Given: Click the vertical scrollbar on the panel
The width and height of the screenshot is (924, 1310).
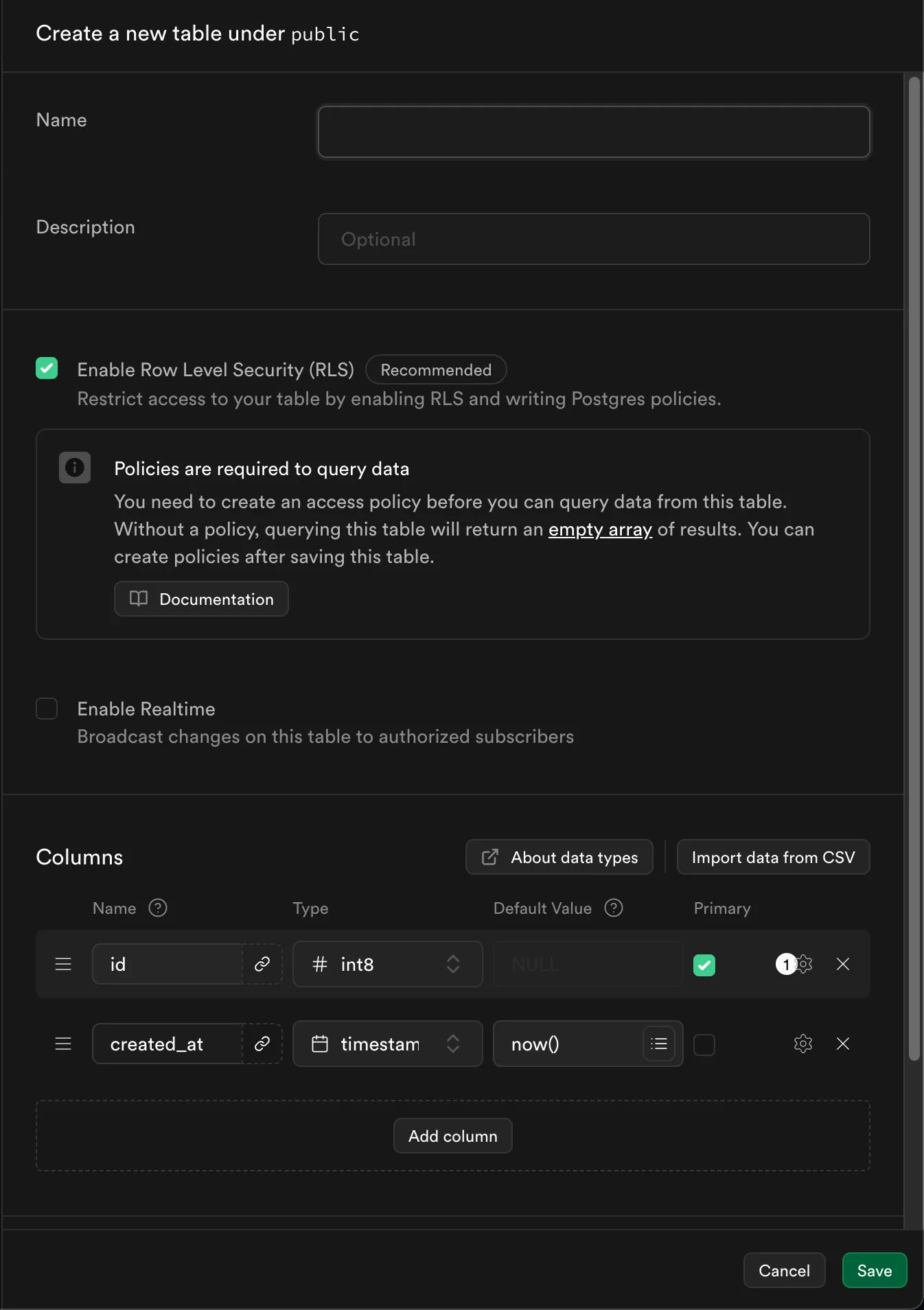Looking at the screenshot, I should [x=914, y=570].
